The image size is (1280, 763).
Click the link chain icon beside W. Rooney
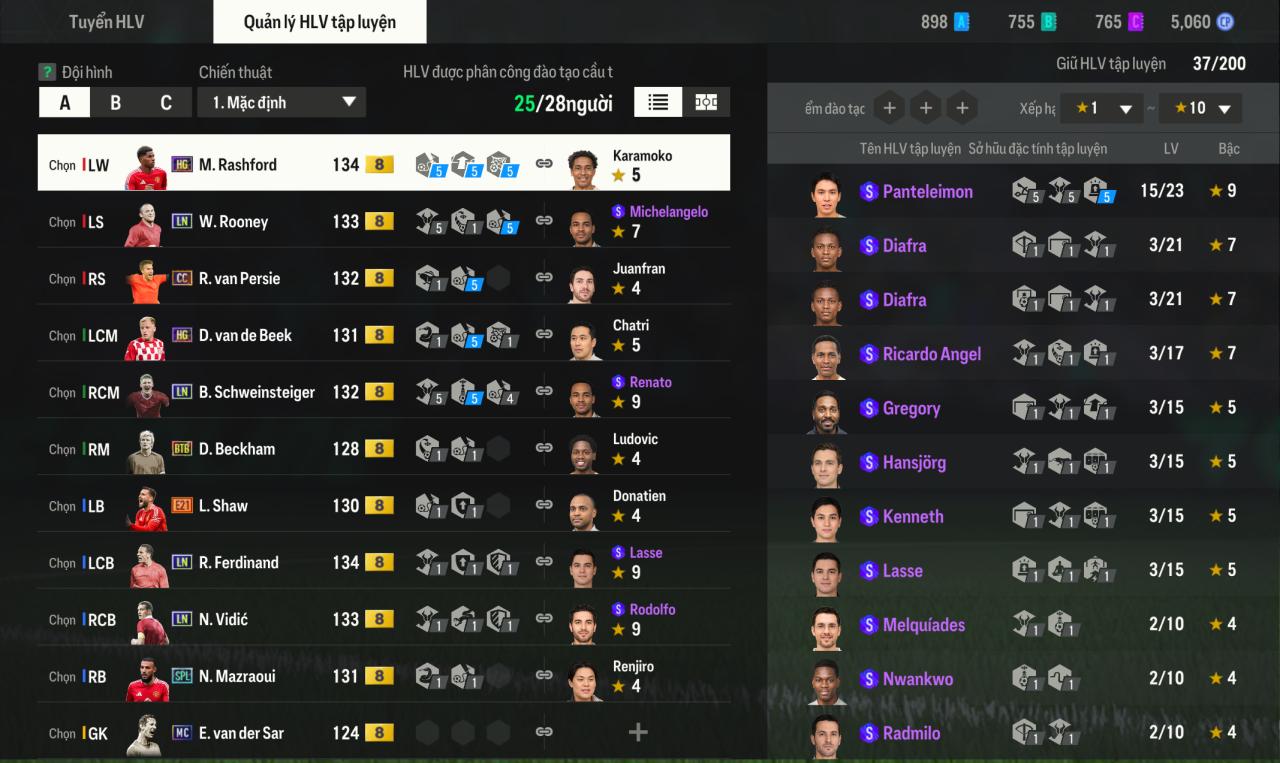click(544, 221)
